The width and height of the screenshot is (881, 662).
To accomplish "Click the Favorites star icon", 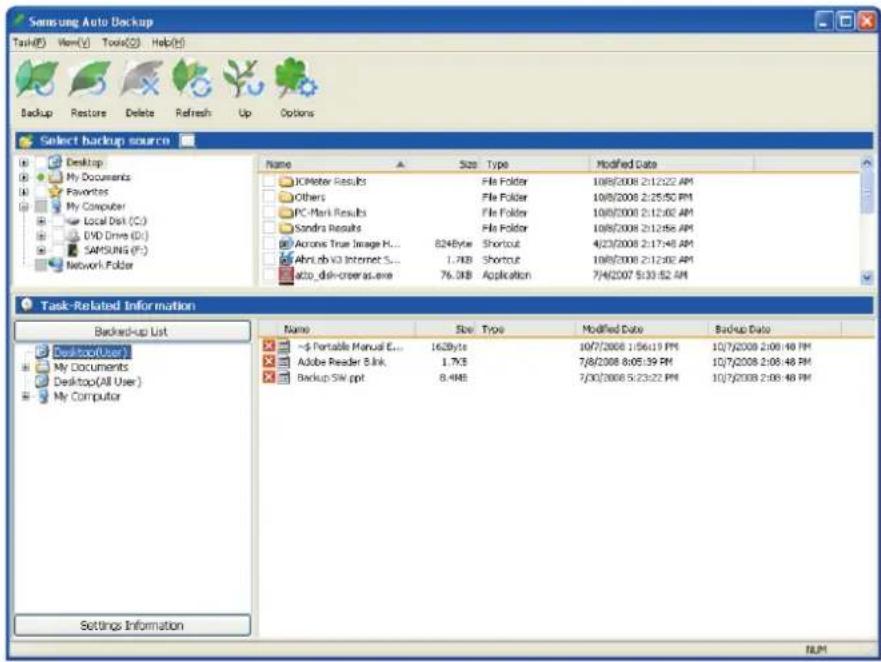I will pyautogui.click(x=55, y=192).
